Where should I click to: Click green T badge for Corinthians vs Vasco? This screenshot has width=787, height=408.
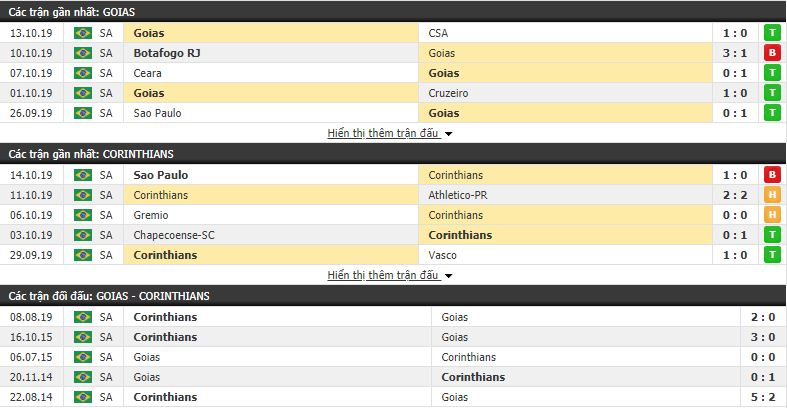772,255
